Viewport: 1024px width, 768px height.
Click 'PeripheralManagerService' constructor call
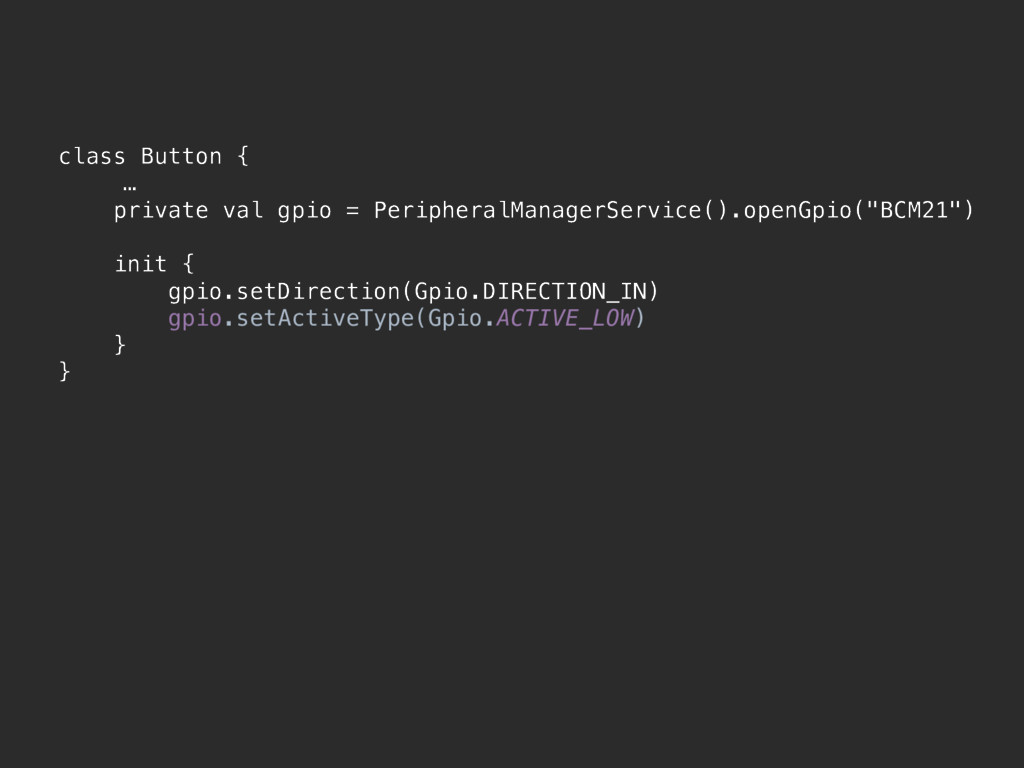click(x=537, y=211)
